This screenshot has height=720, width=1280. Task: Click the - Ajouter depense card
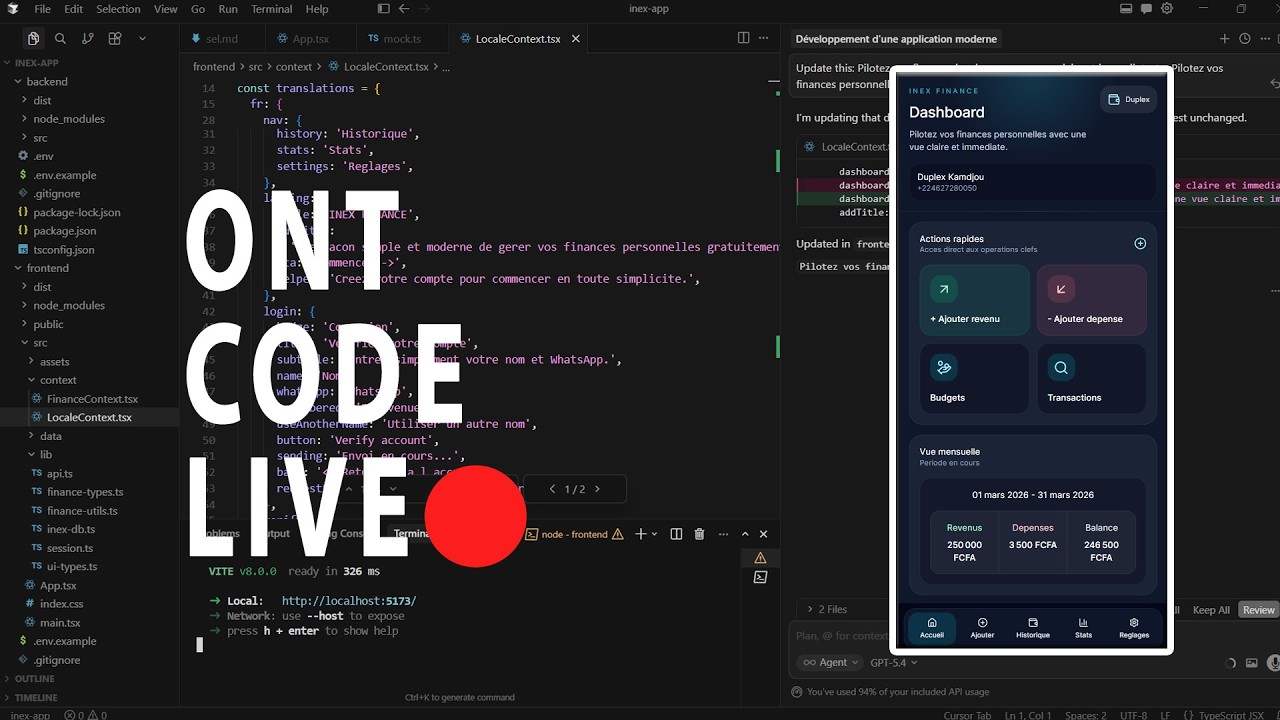(x=1091, y=300)
